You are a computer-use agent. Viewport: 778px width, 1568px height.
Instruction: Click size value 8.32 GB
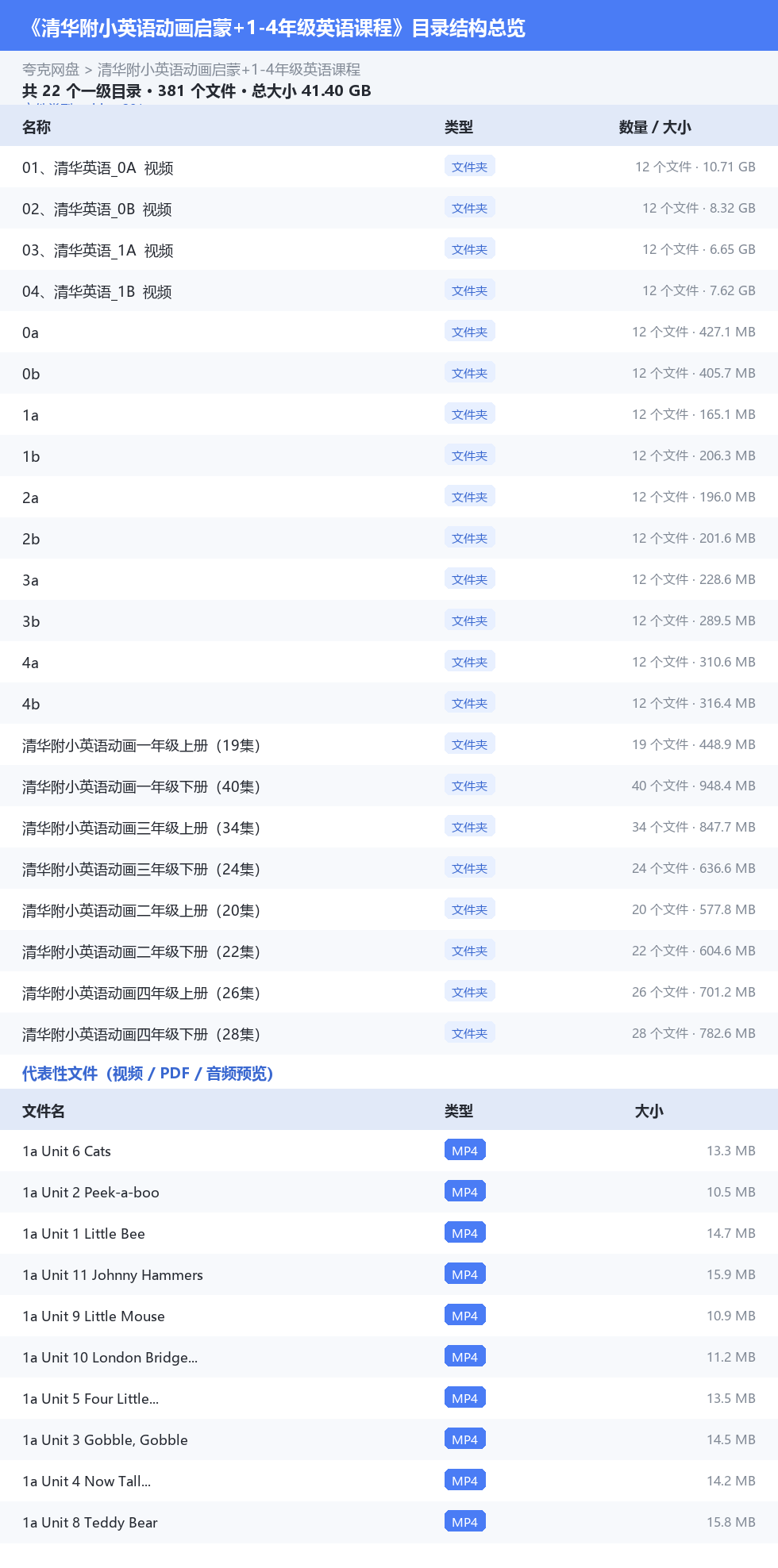733,208
